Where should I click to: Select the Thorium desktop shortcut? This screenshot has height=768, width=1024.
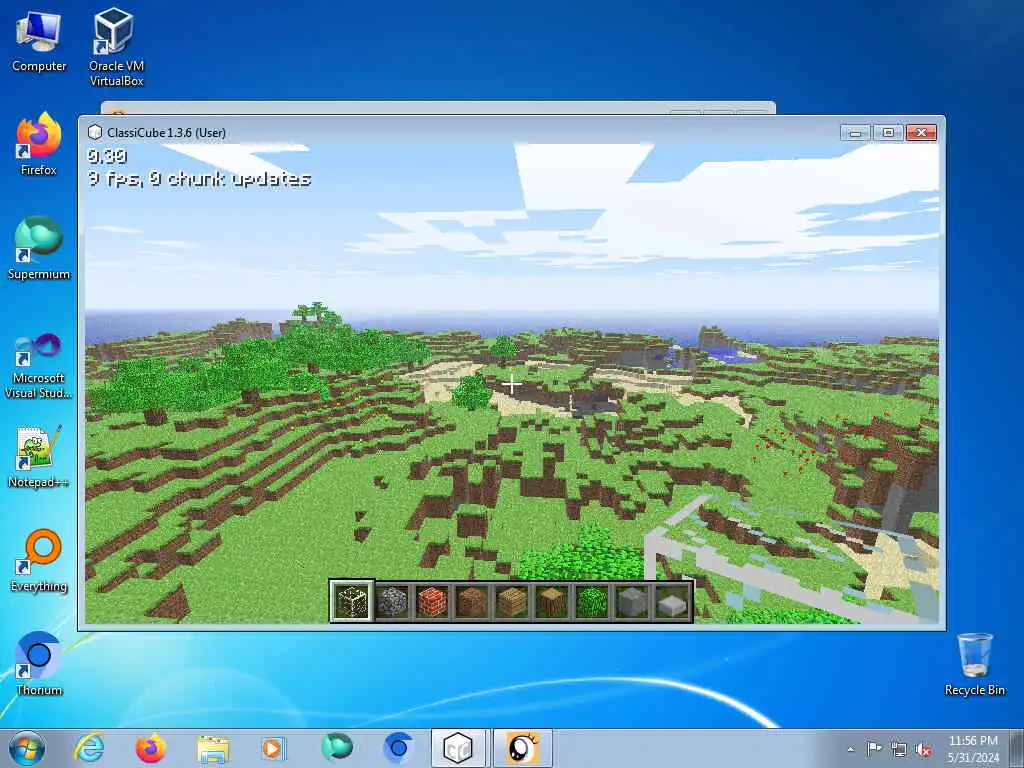pos(39,664)
